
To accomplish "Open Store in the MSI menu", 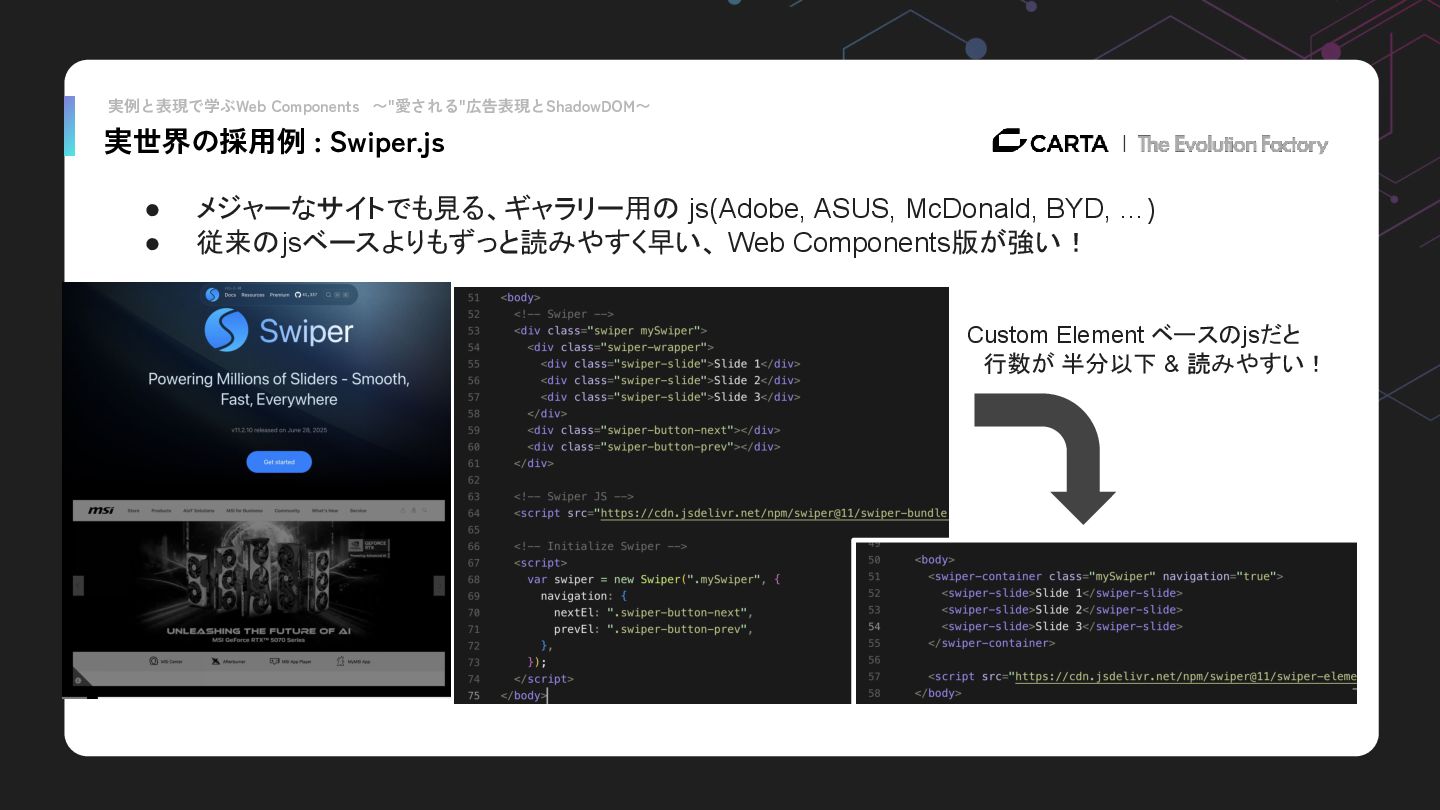I will pyautogui.click(x=133, y=510).
